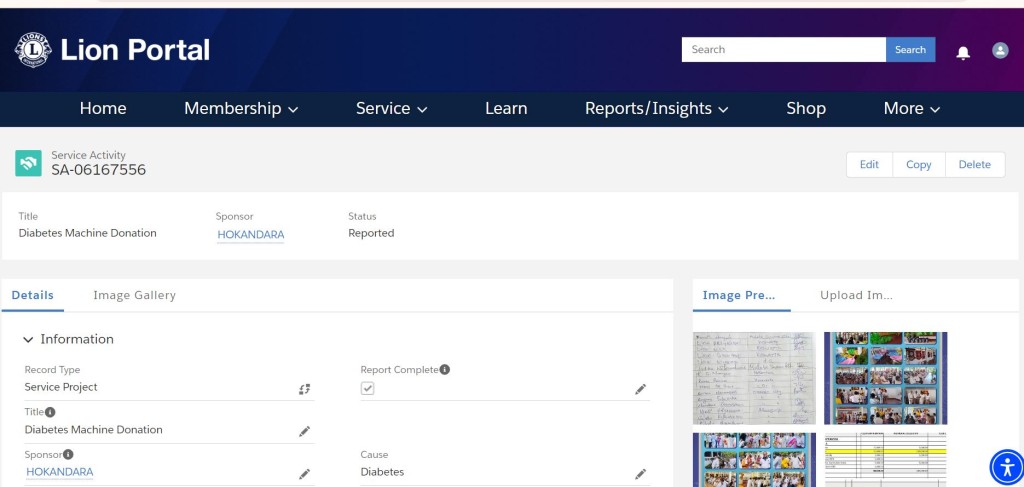Click record number SA-06167556
1024x487 pixels.
click(x=99, y=170)
